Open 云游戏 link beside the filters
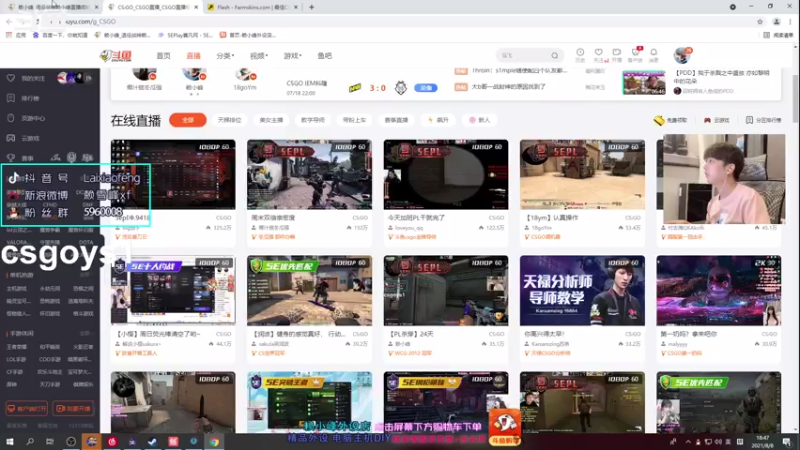This screenshot has height=450, width=800. 717,120
